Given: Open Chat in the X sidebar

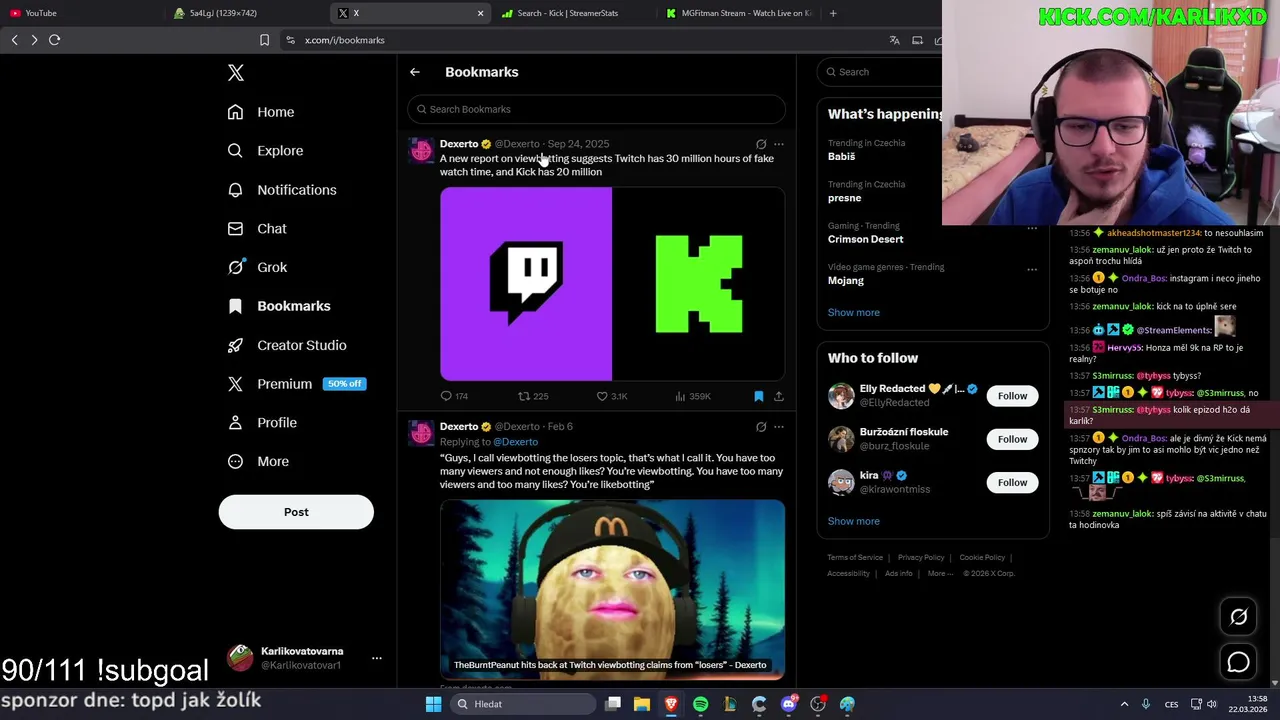Looking at the screenshot, I should [257, 229].
